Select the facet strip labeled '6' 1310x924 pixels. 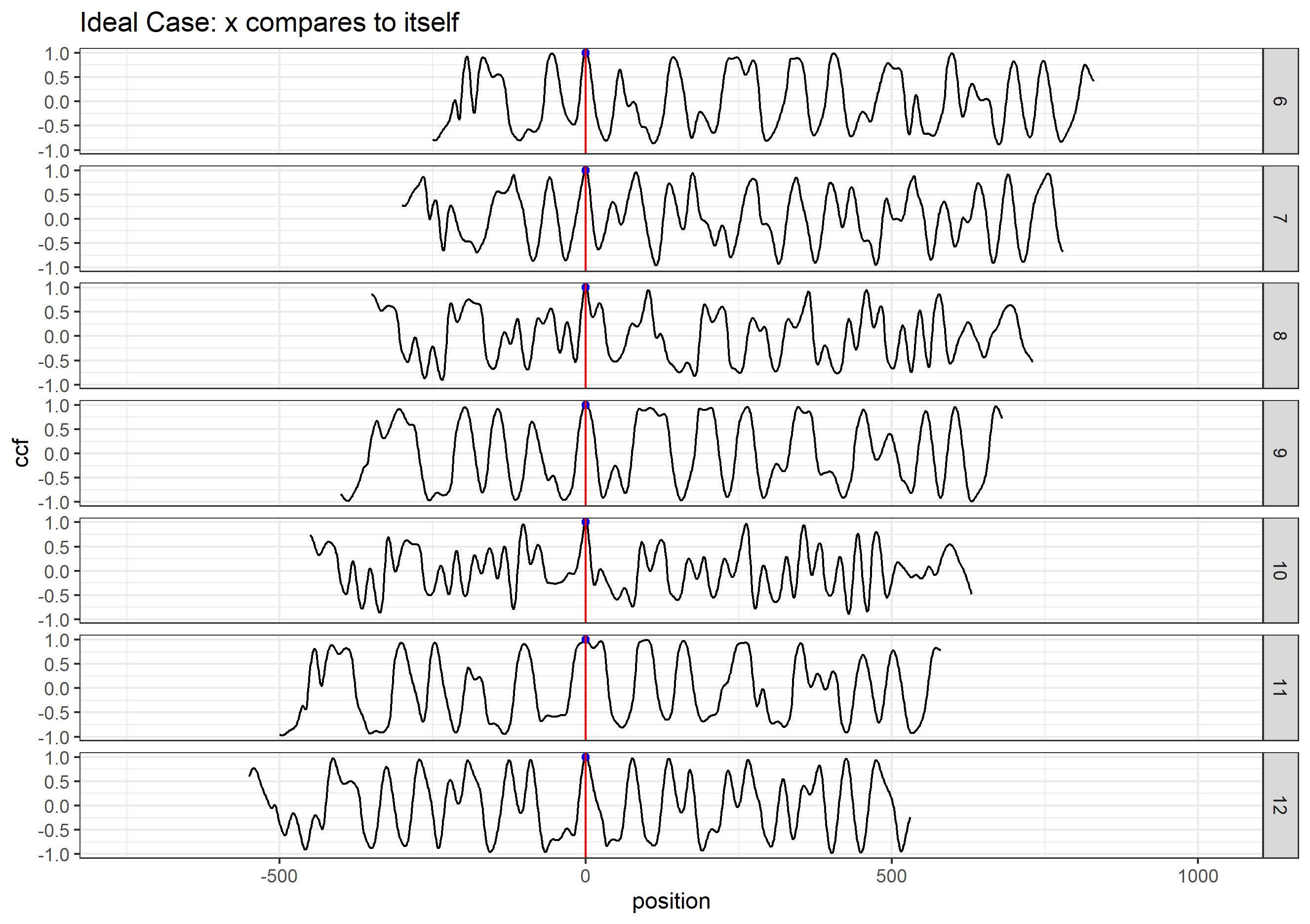(x=1280, y=102)
